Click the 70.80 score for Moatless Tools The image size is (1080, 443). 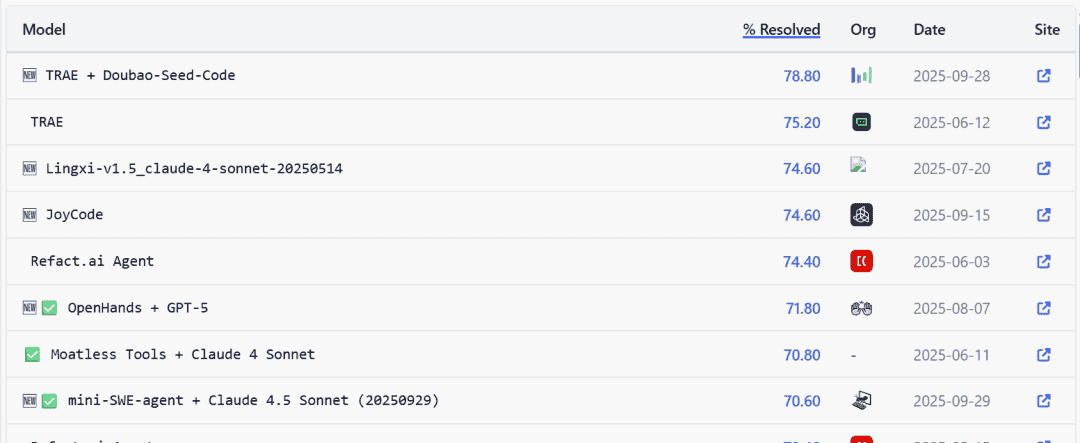801,355
